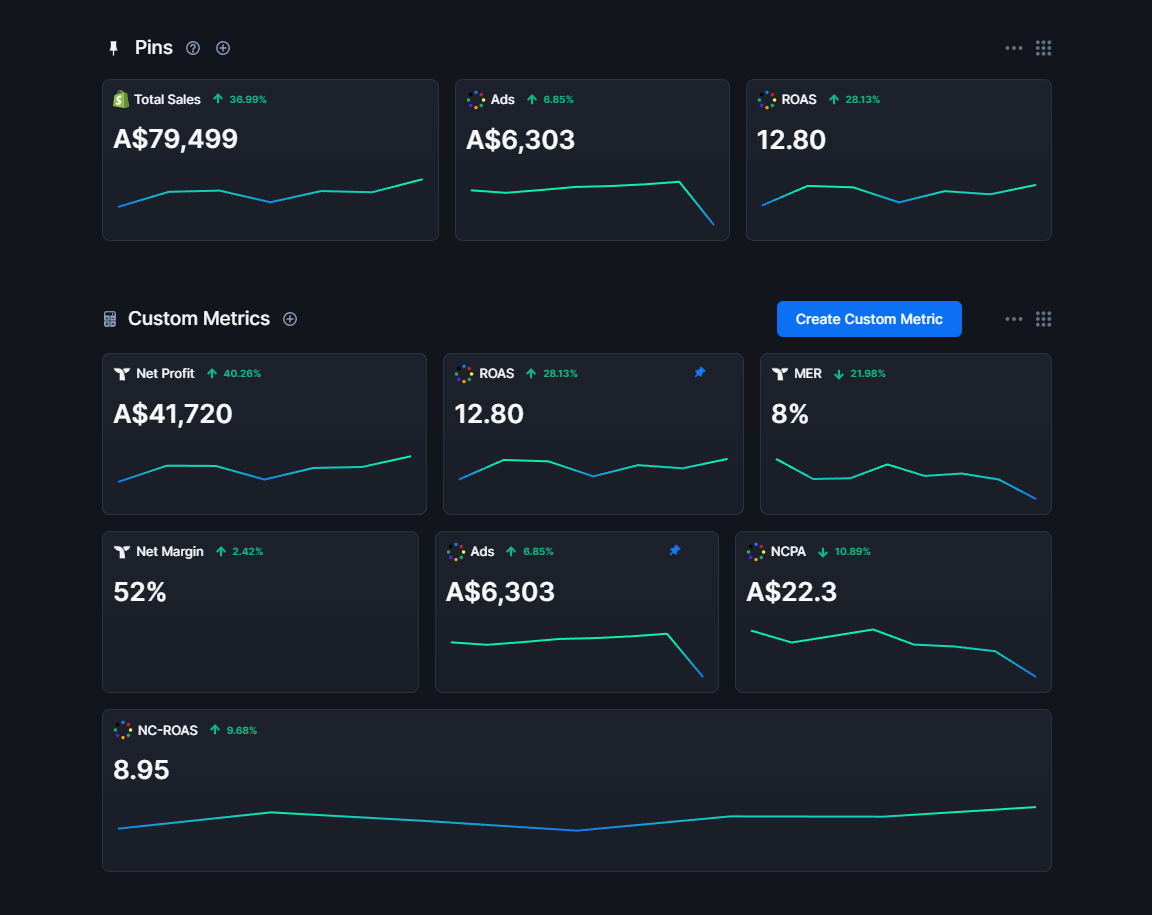Viewport: 1152px width, 915px height.
Task: Select the Net Margin 52% card
Action: [x=260, y=611]
